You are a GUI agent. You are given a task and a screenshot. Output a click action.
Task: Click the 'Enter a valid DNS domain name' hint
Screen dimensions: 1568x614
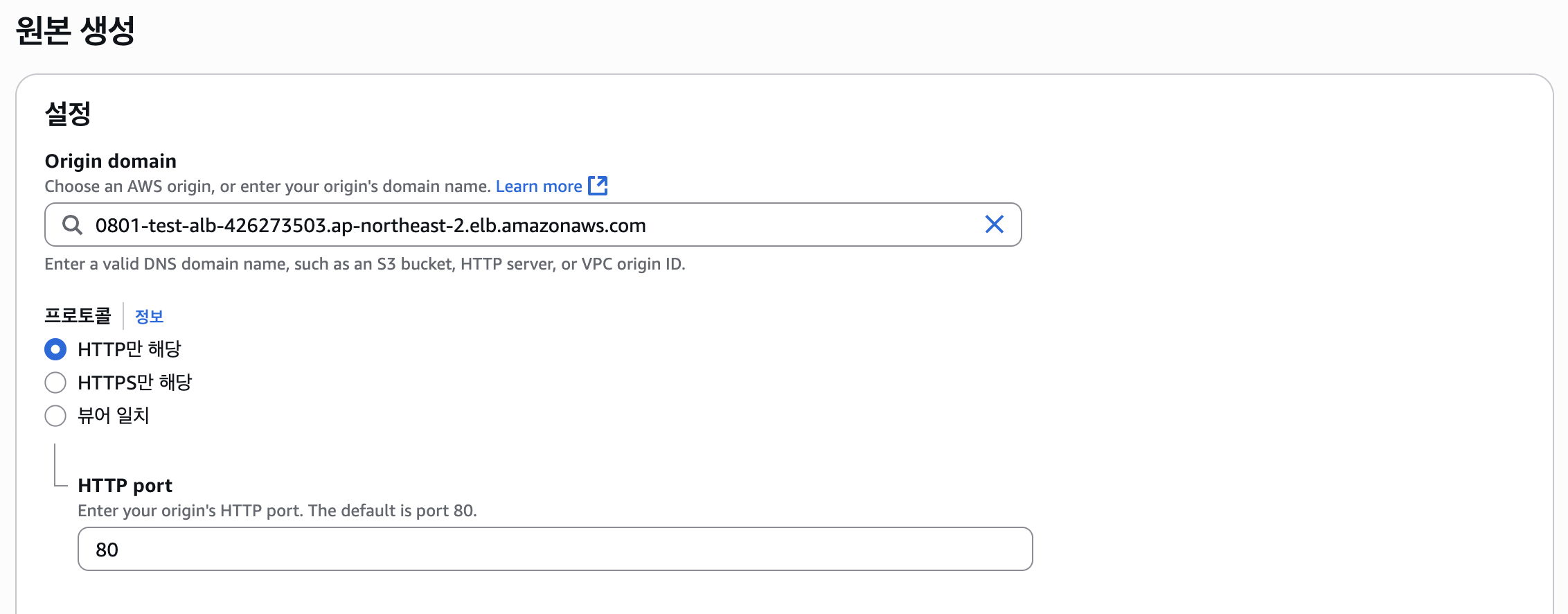pos(364,264)
